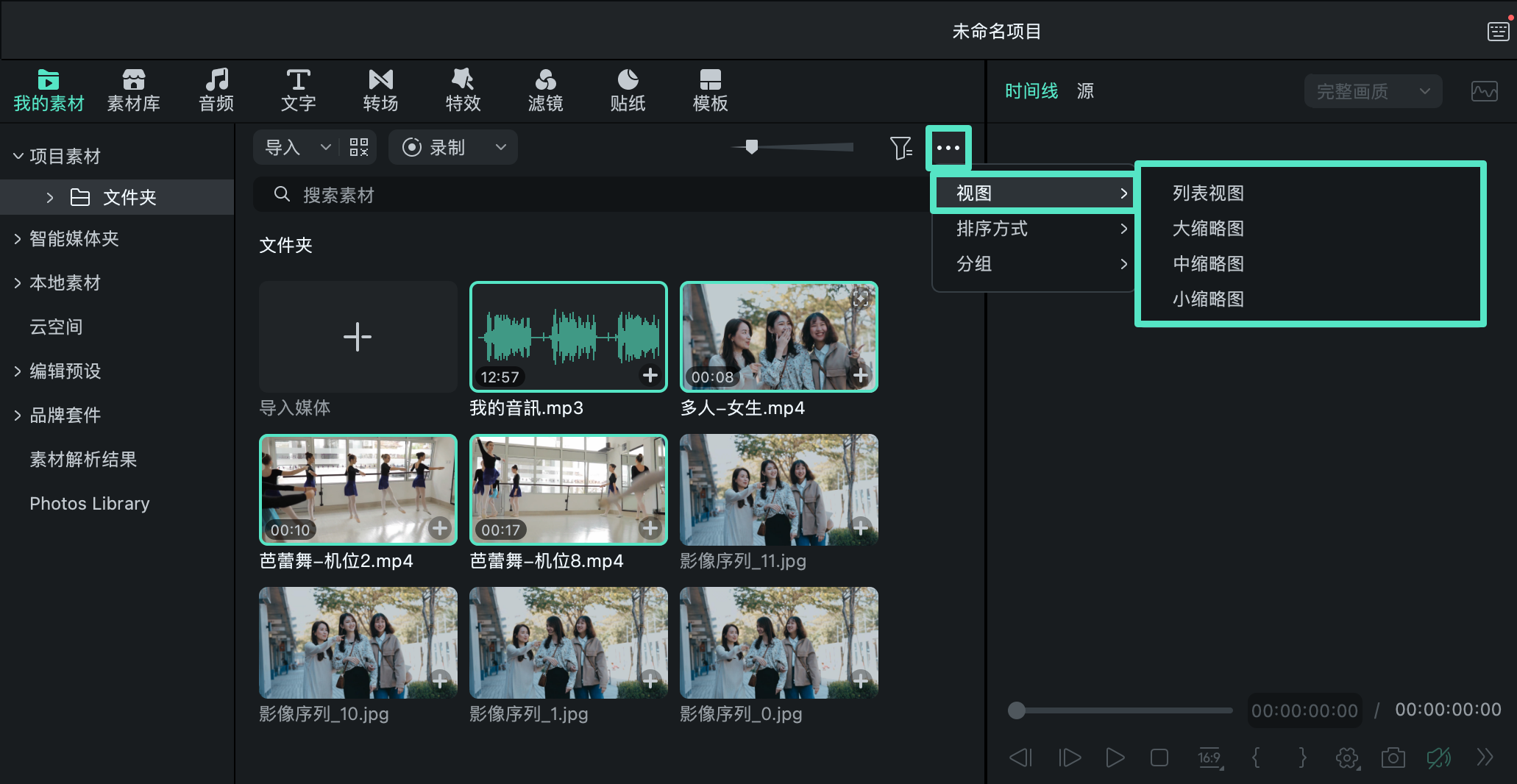Expand more preview controls double-arrow
Screen dimensions: 1517x784
tap(1485, 757)
